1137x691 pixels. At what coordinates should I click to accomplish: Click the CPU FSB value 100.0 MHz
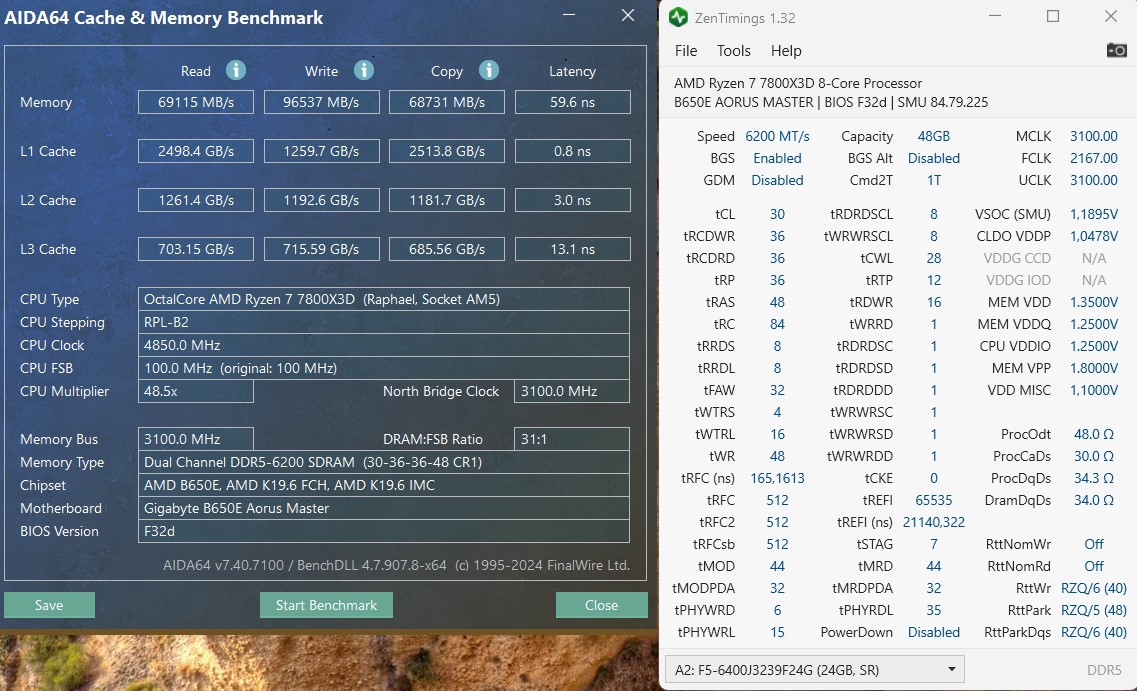click(x=384, y=368)
